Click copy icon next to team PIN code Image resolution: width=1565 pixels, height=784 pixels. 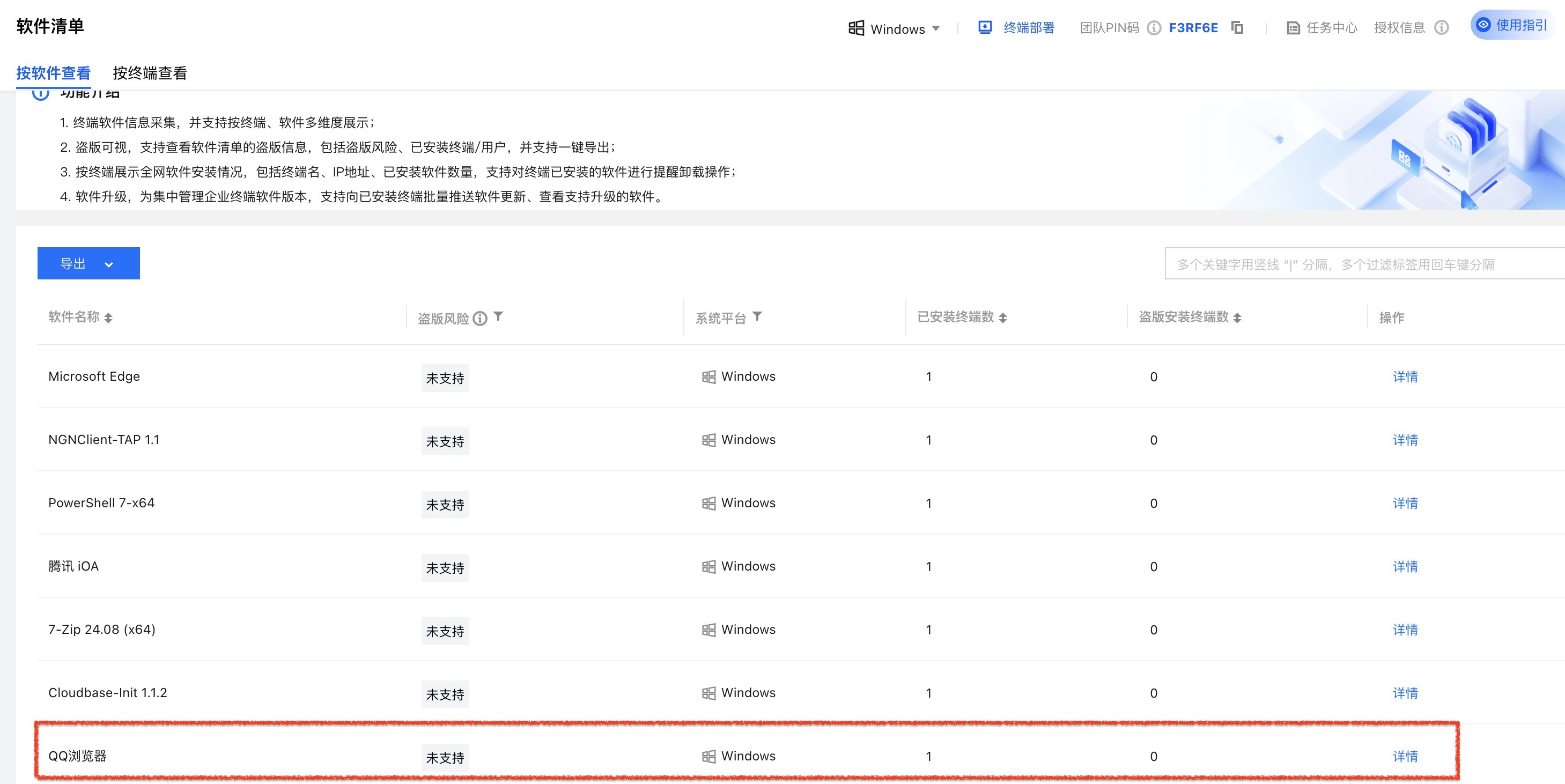[1237, 27]
